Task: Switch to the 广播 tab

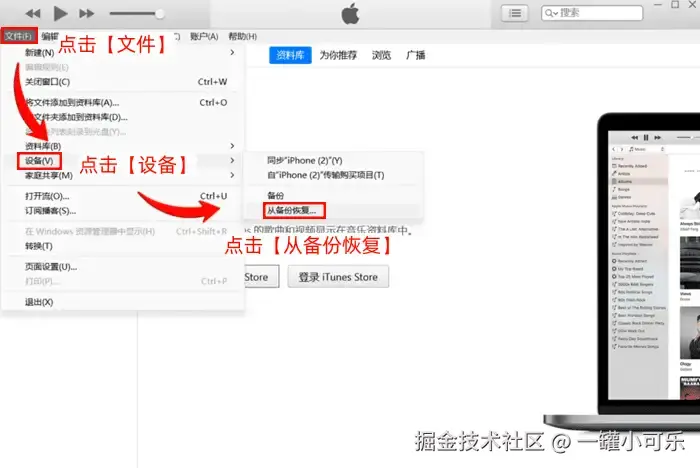Action: (x=415, y=55)
